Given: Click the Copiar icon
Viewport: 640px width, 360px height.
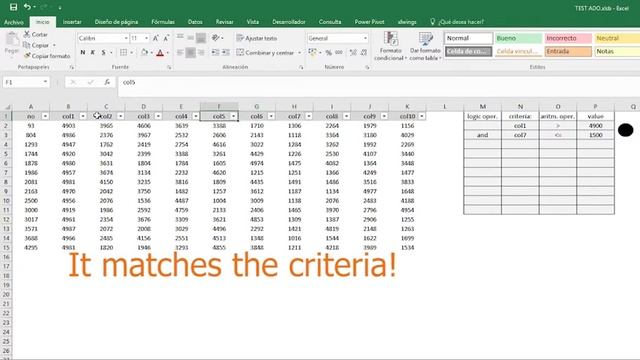Looking at the screenshot, I should coord(27,45).
